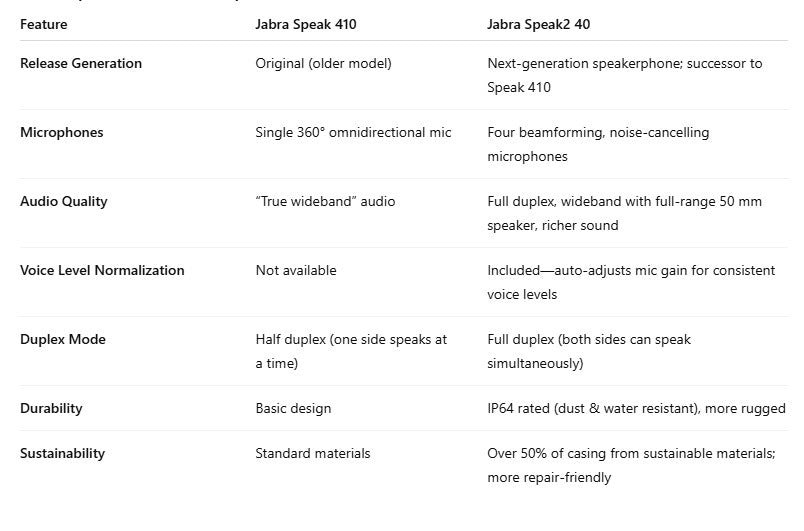
Task: Select the Microphones row label
Action: (x=61, y=132)
